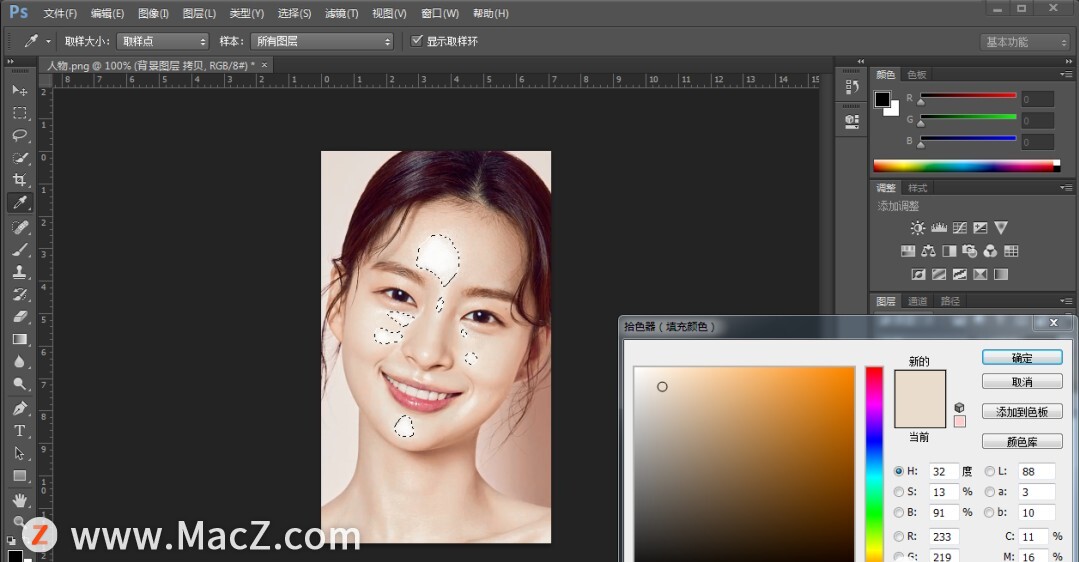Select the B brightness radio button

pos(899,512)
